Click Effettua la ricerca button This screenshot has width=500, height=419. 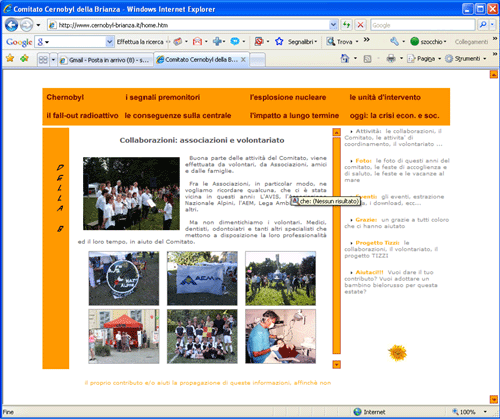[x=140, y=42]
